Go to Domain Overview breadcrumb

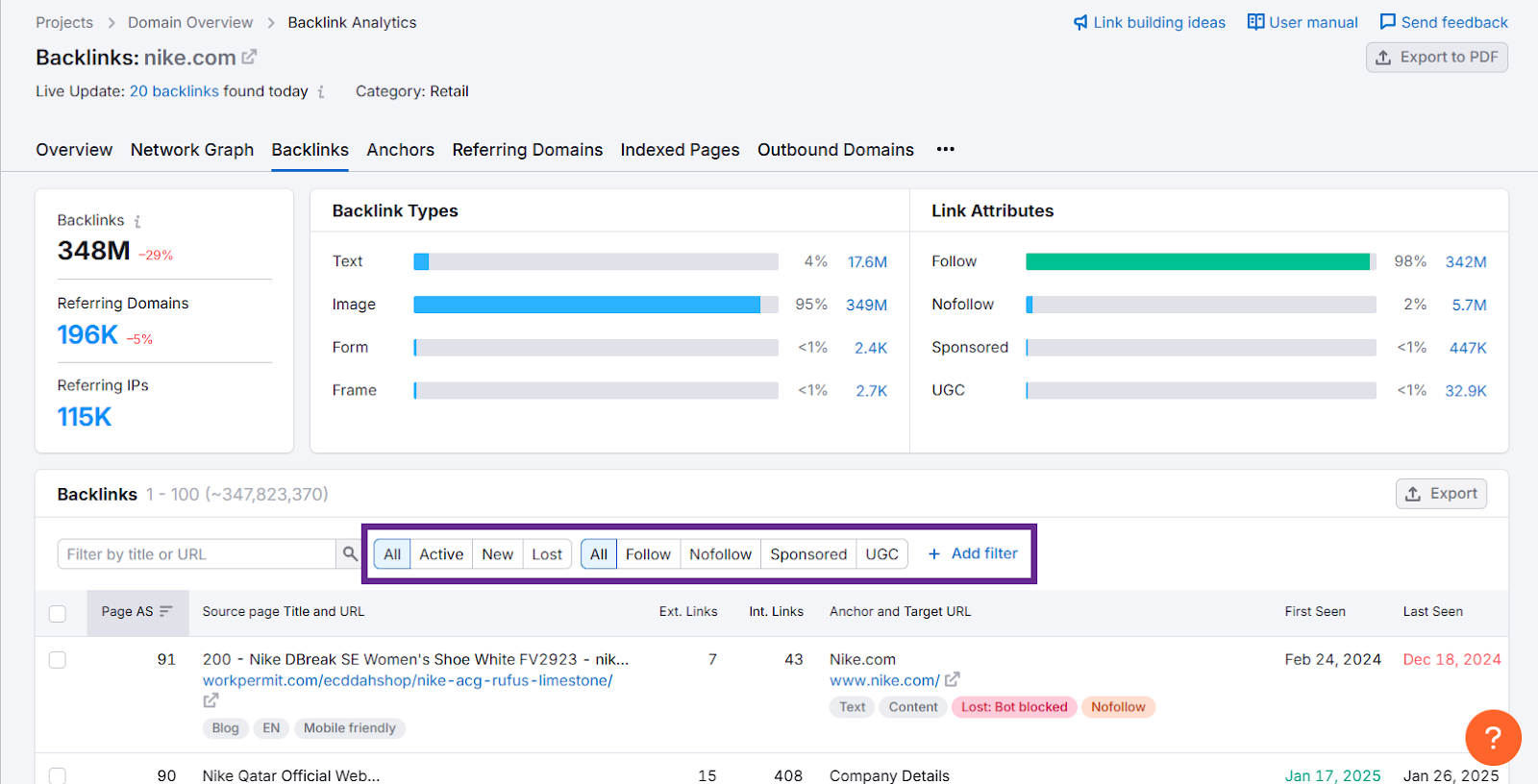(x=190, y=22)
